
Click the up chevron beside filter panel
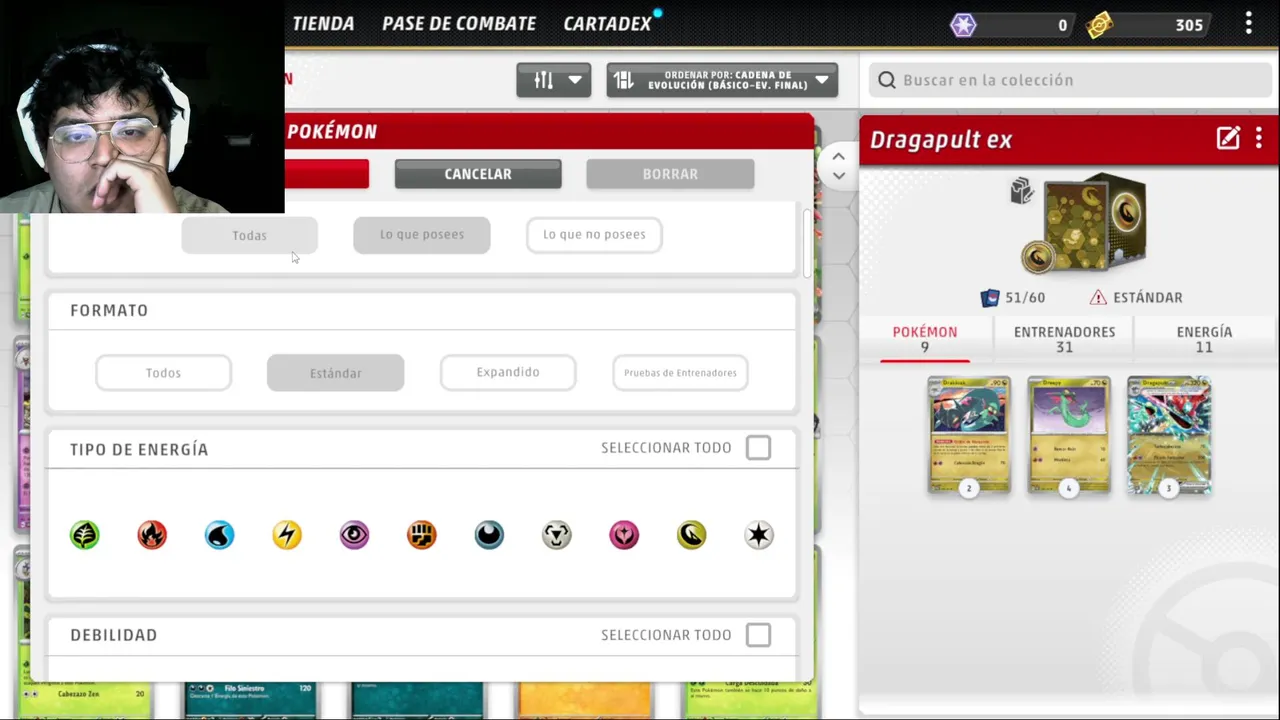(x=839, y=156)
